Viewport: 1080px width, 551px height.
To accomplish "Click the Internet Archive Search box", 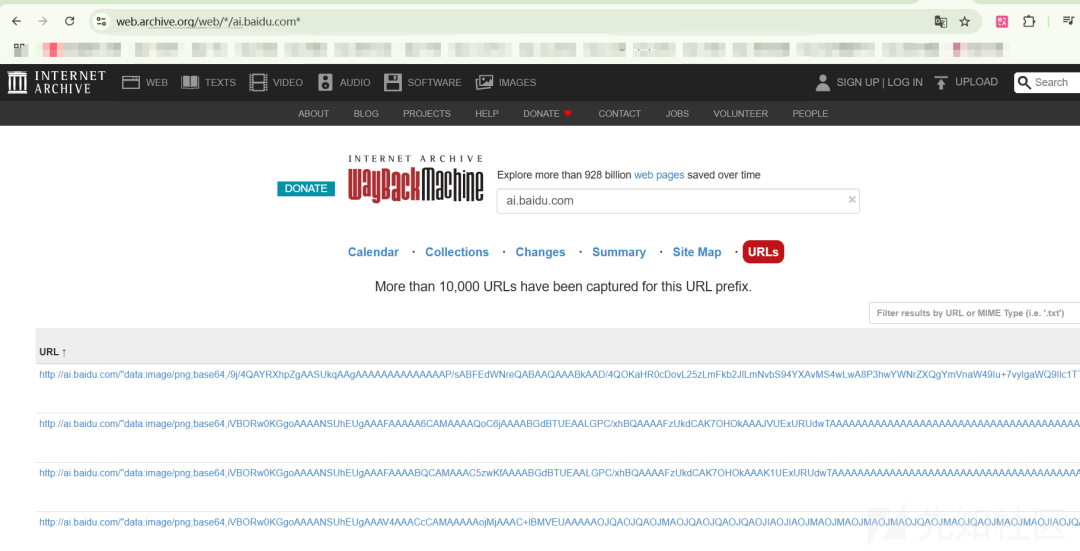I will tap(1047, 83).
